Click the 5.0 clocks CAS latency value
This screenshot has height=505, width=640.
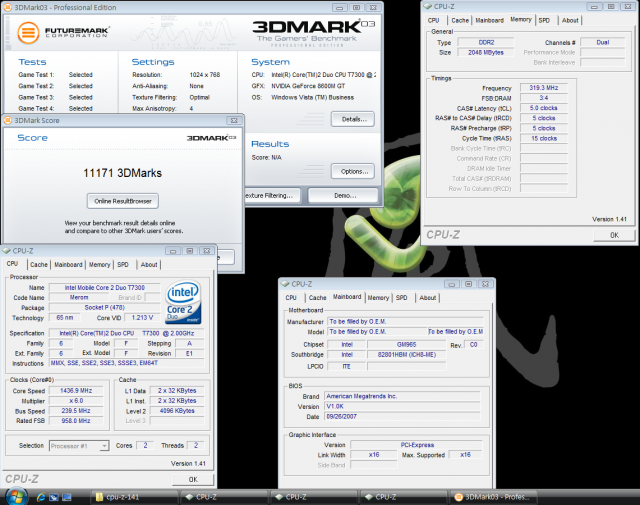(544, 108)
